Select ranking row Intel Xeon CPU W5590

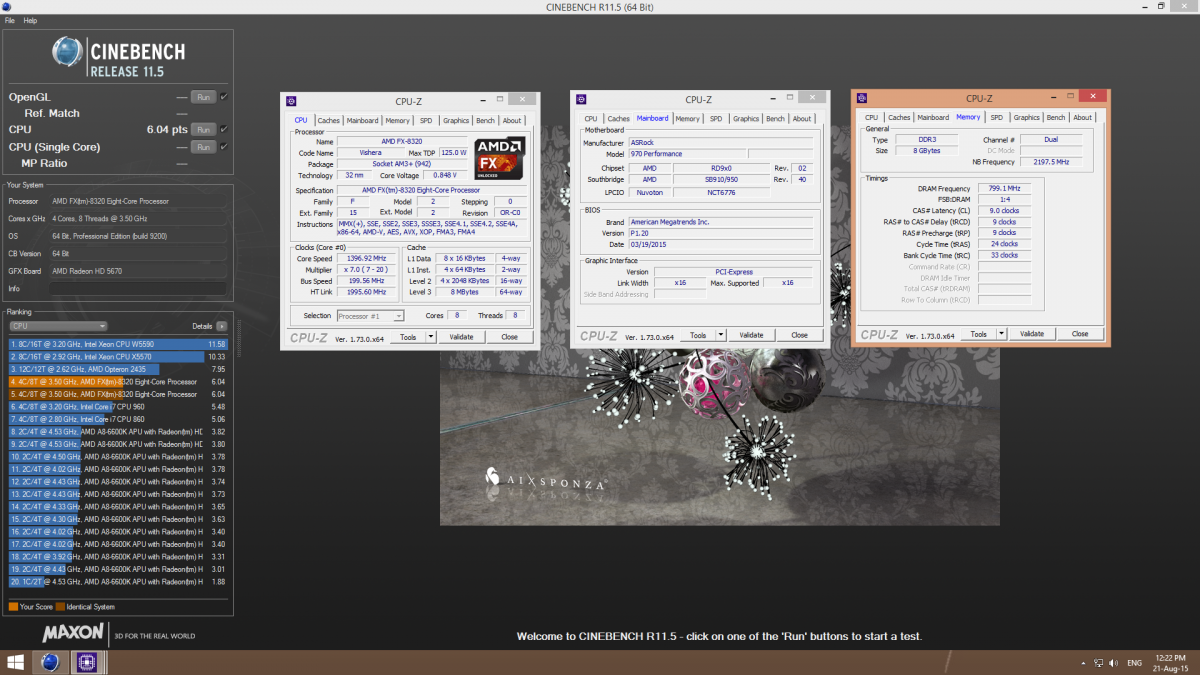click(119, 344)
